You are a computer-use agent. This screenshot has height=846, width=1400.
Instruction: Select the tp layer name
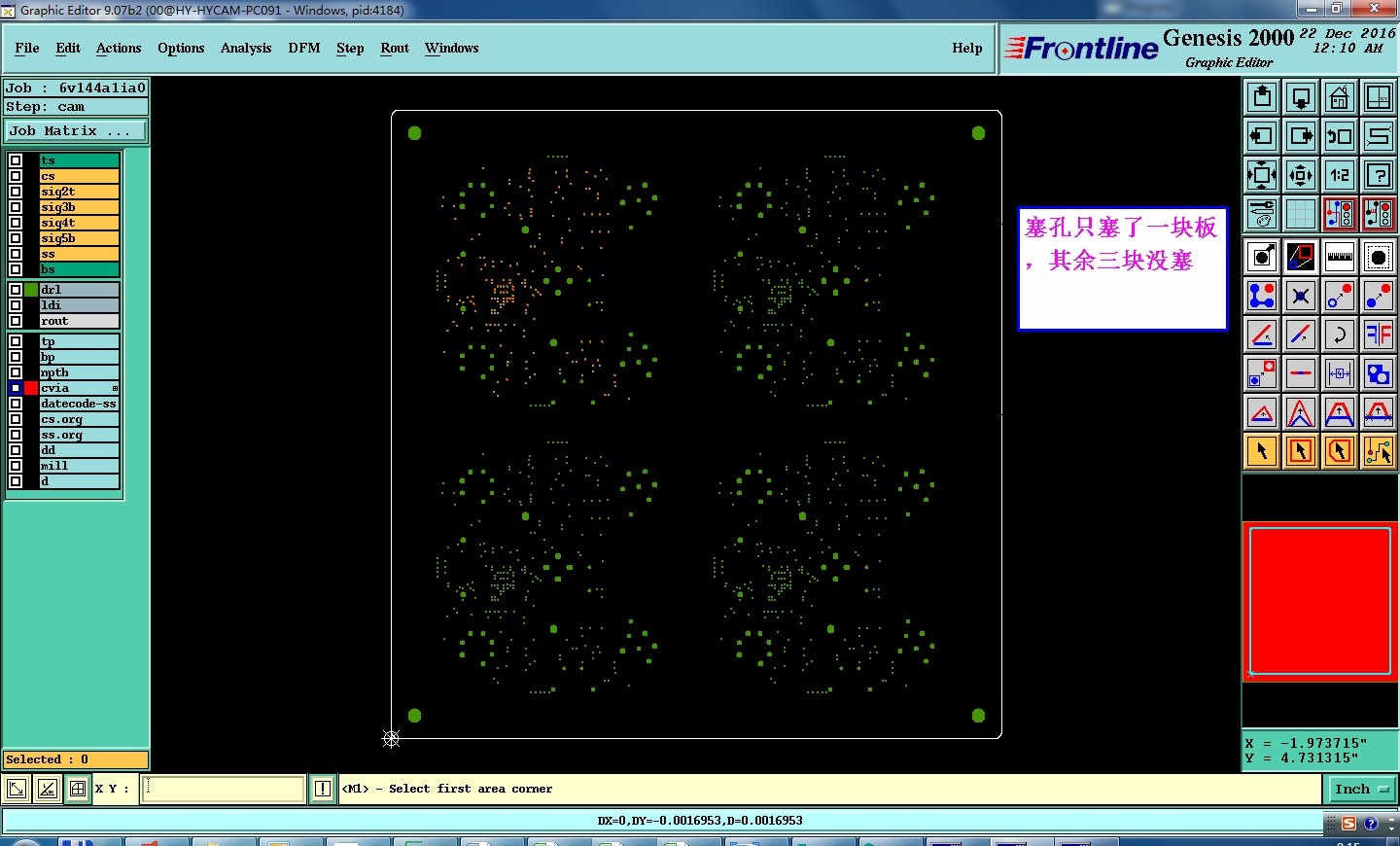pos(79,341)
